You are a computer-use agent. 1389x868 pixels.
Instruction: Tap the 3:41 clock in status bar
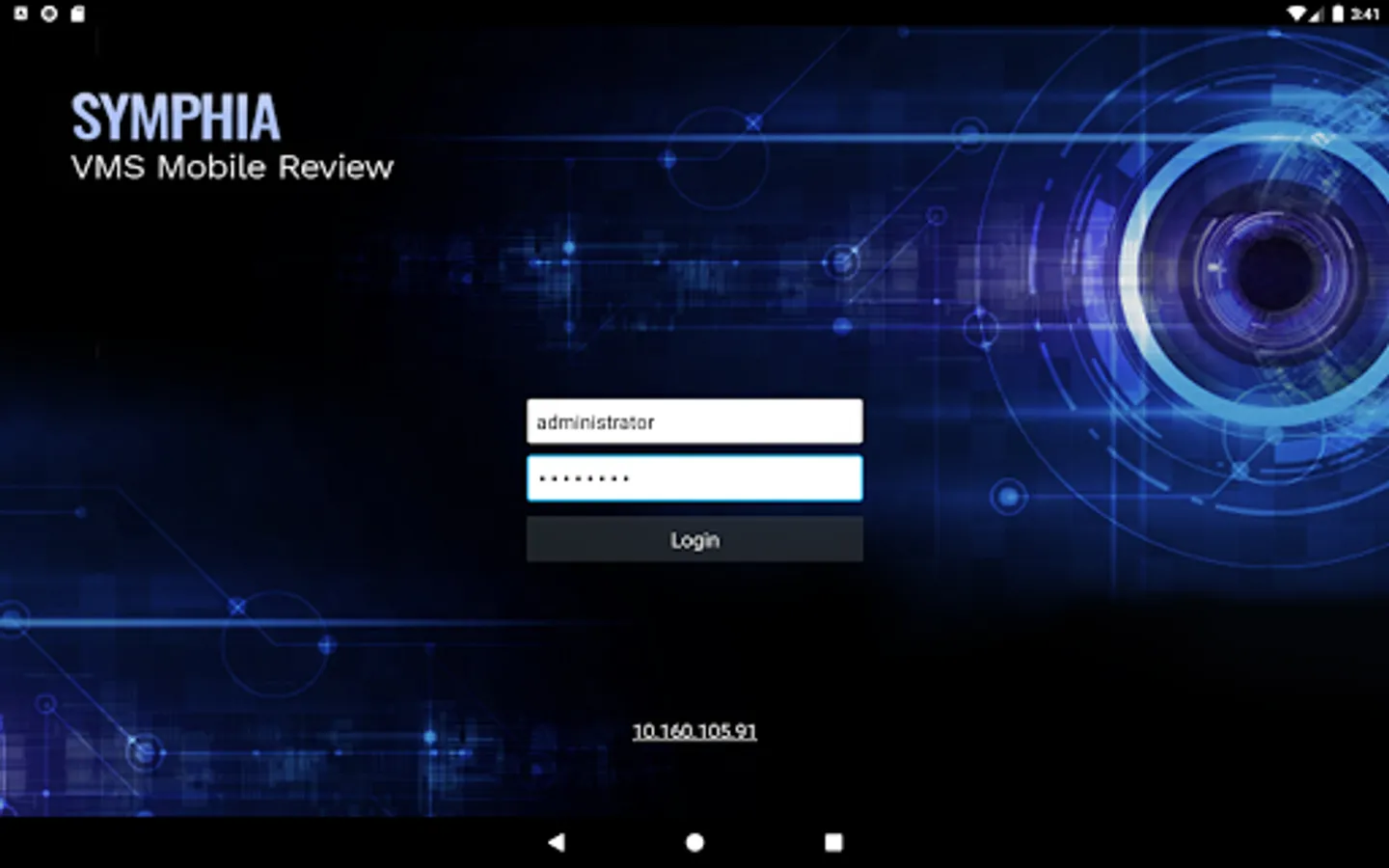tap(1365, 14)
